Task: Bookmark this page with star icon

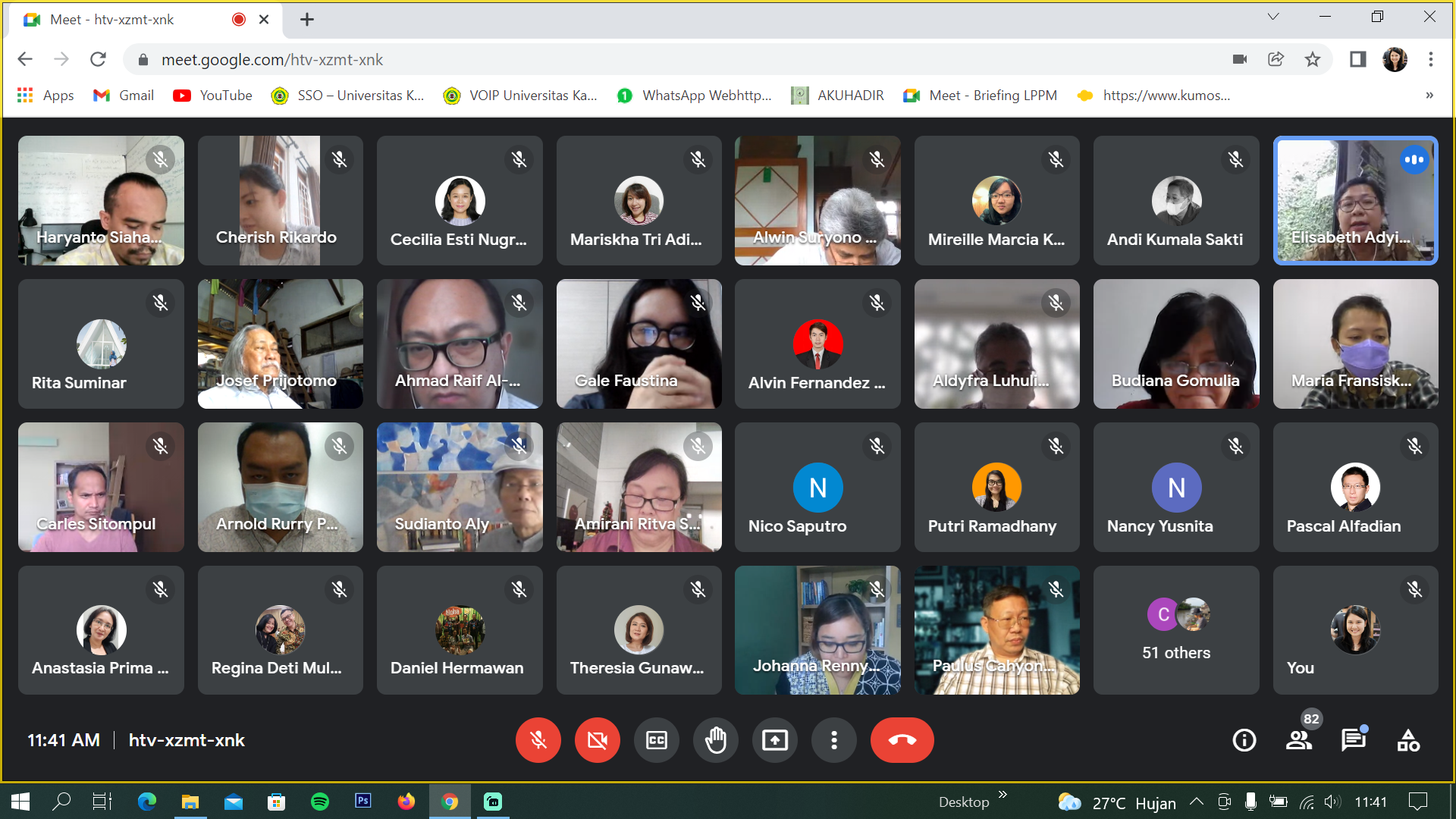Action: point(1313,59)
